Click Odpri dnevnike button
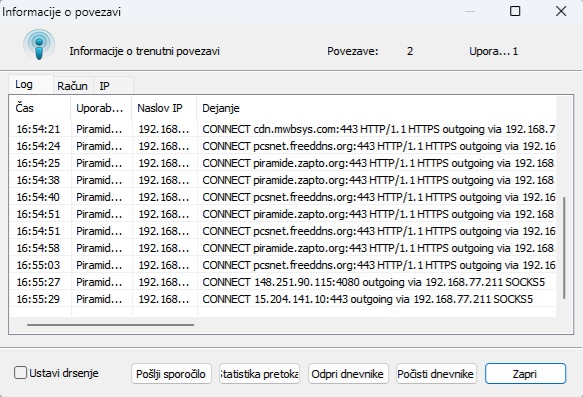Viewport: 583px width, 397px height. coord(348,374)
